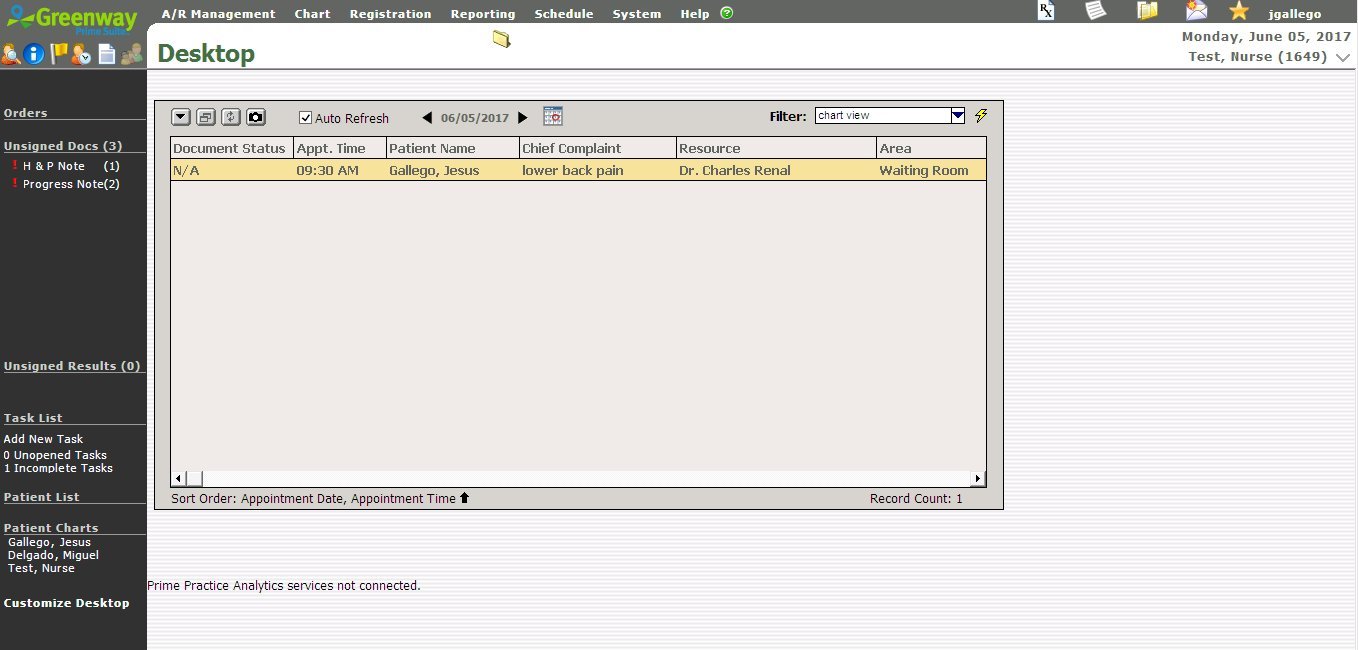This screenshot has height=650, width=1358.
Task: Expand the Test, Nurse user chevron
Action: (x=1344, y=58)
